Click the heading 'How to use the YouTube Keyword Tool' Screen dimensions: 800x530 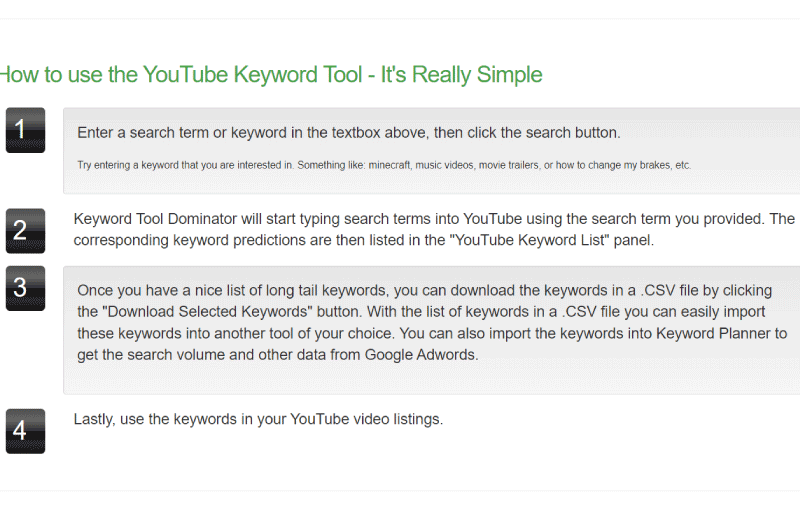click(271, 74)
